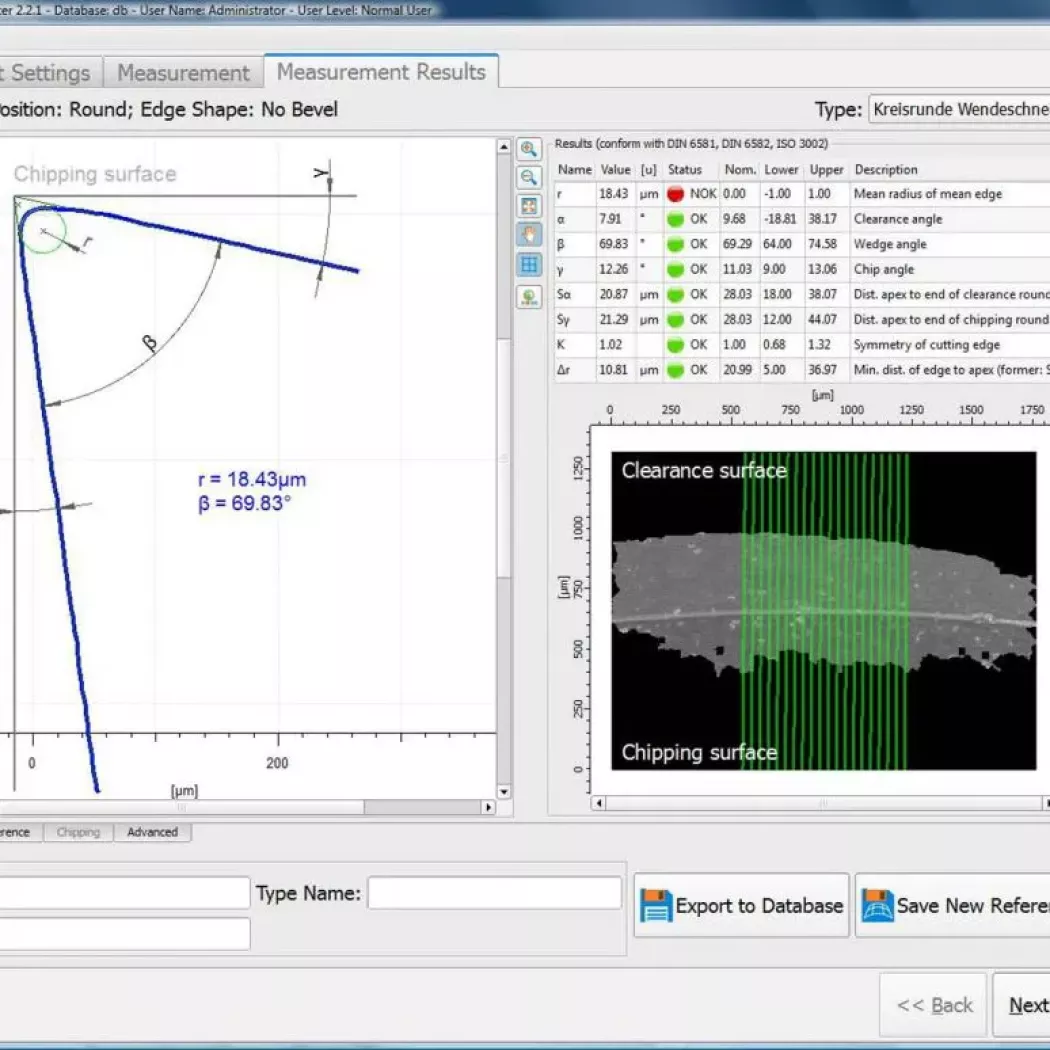1050x1050 pixels.
Task: Click the green icon below the grid button
Action: (x=529, y=297)
